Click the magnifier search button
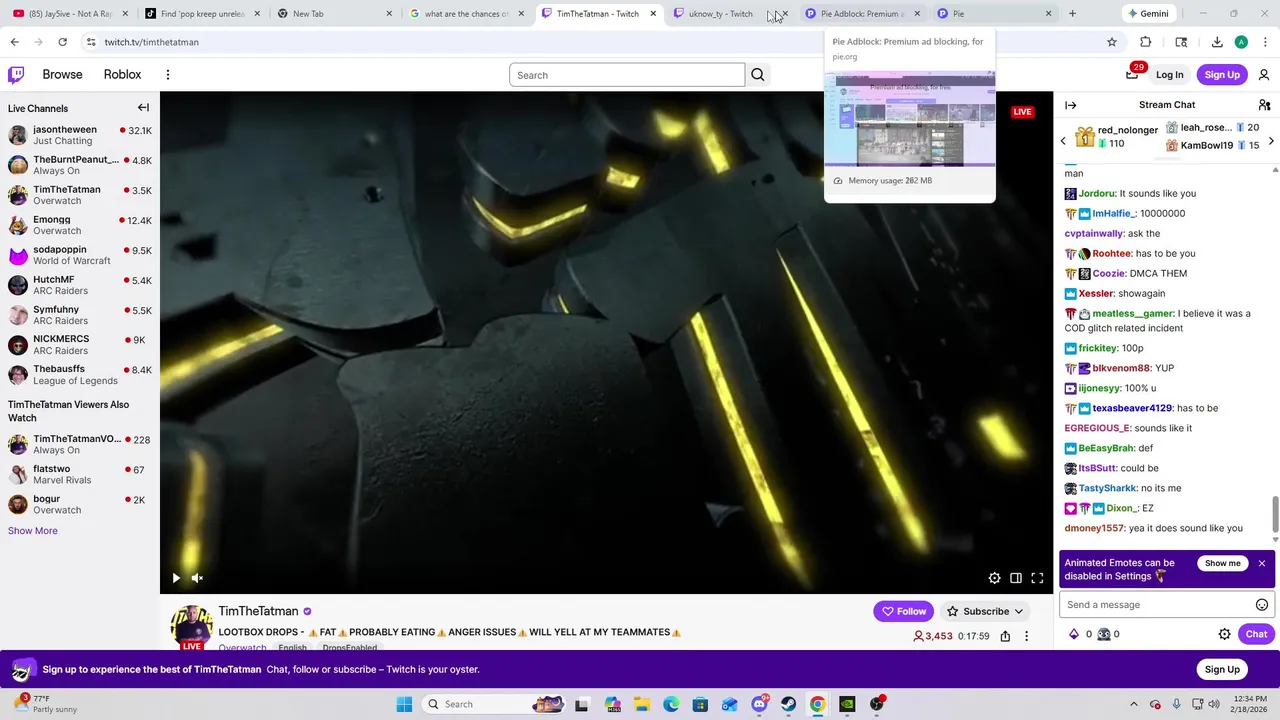Viewport: 1280px width, 720px height. tap(758, 75)
